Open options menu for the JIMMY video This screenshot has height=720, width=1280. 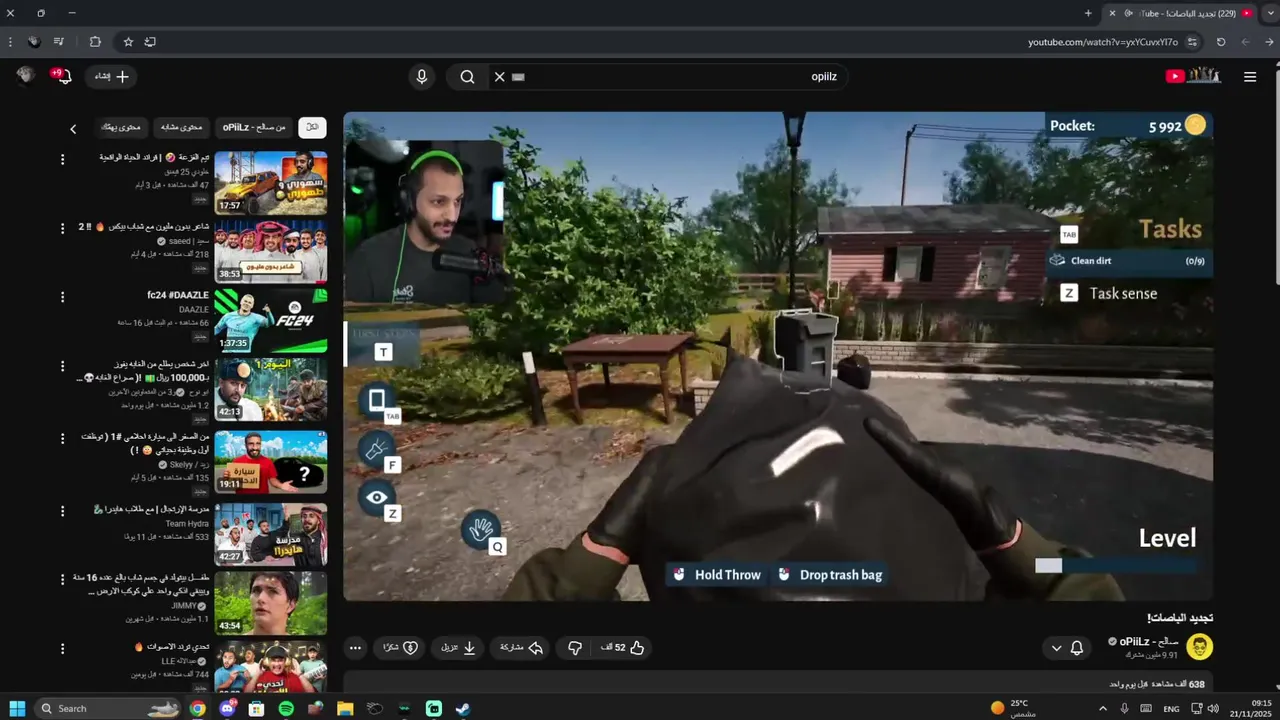(62, 580)
